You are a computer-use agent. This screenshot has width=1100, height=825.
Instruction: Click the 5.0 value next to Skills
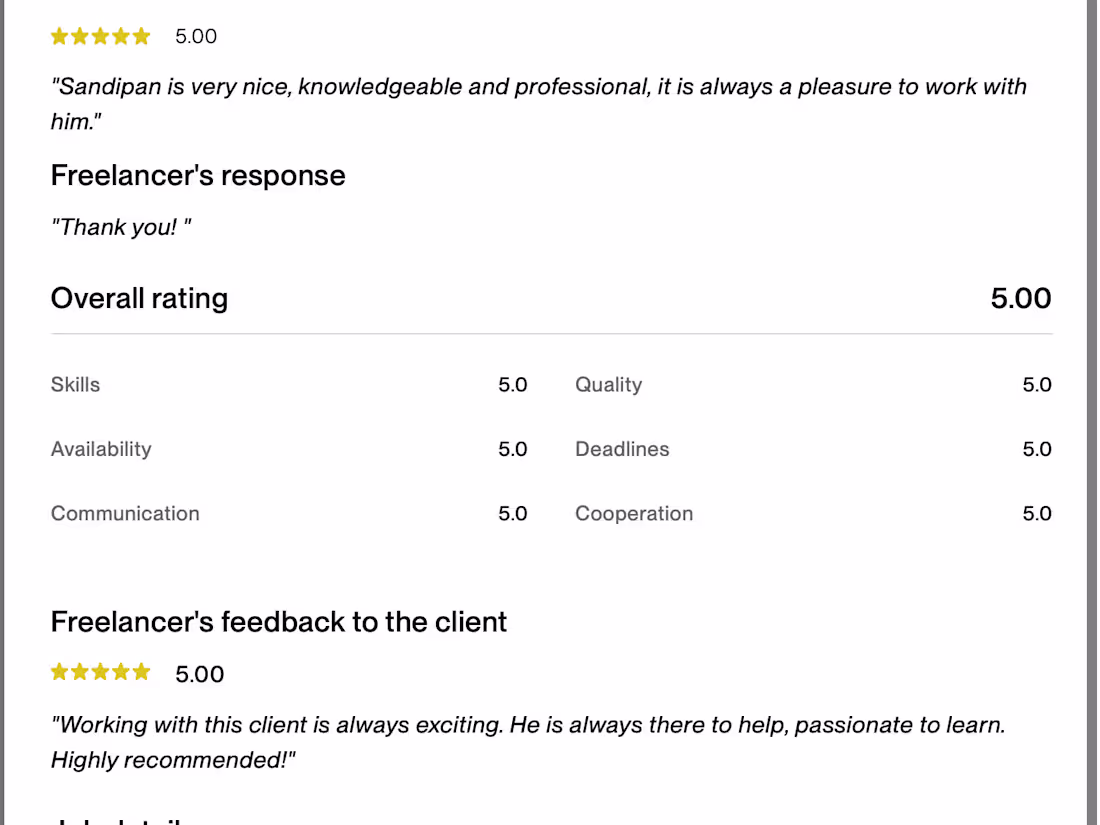tap(512, 385)
